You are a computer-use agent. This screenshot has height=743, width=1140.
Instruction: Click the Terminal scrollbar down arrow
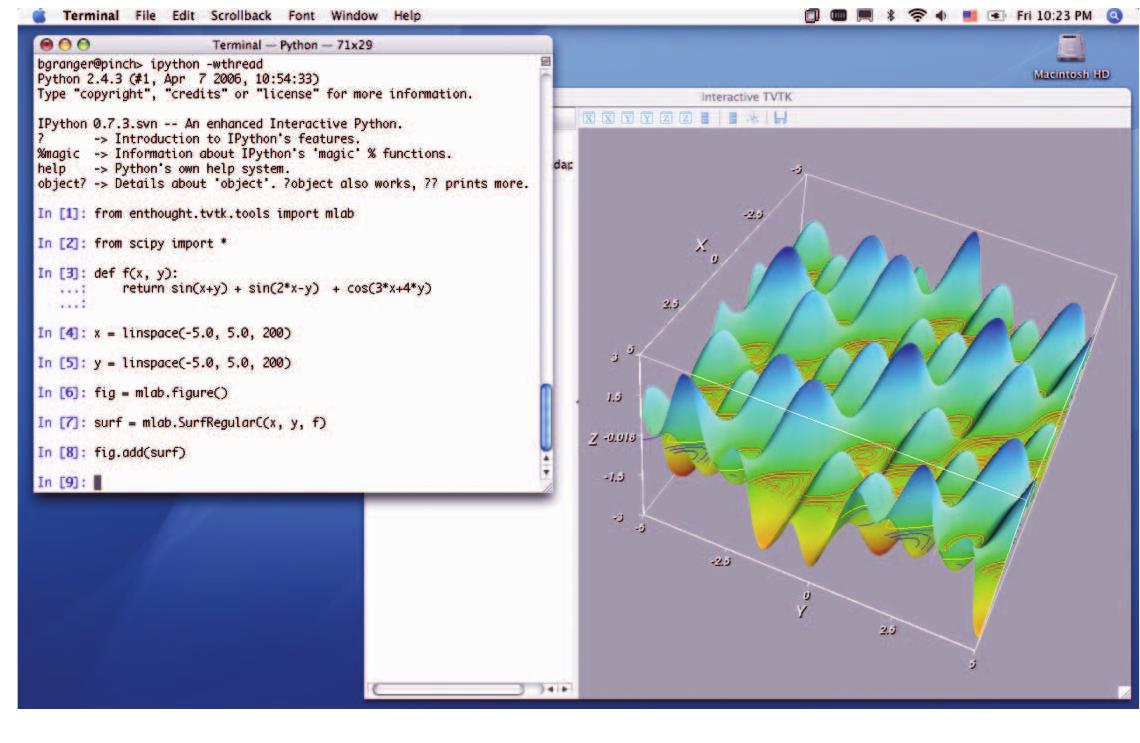(546, 472)
